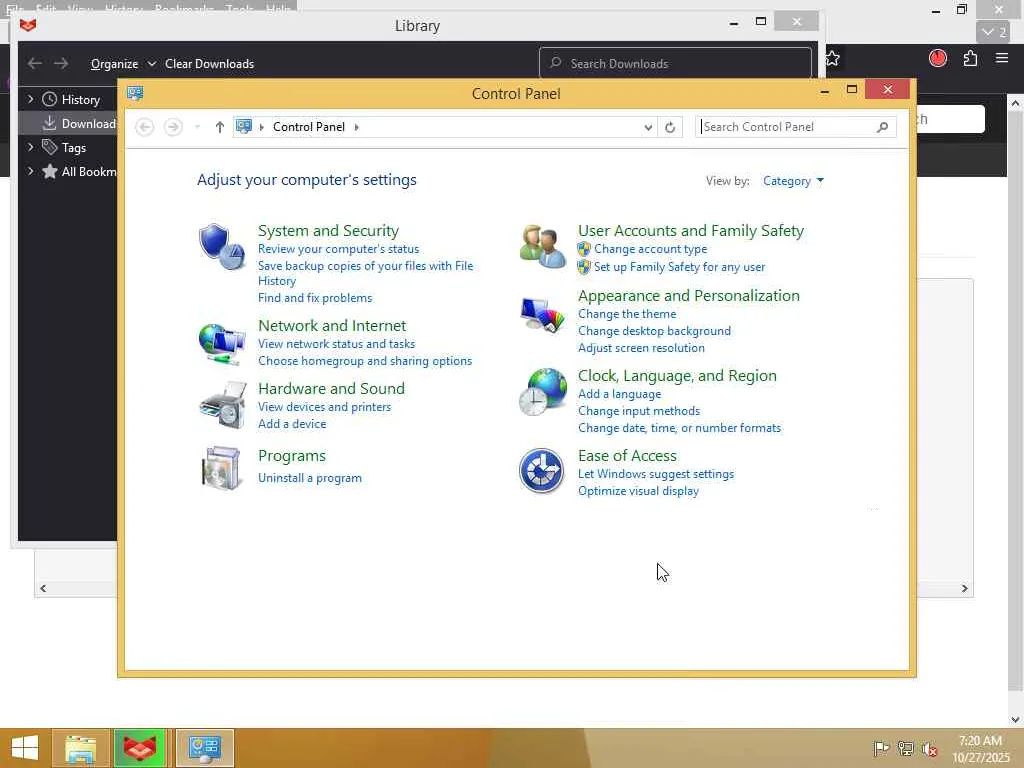1024x768 pixels.
Task: Click the taskbar clock and date
Action: (980, 749)
